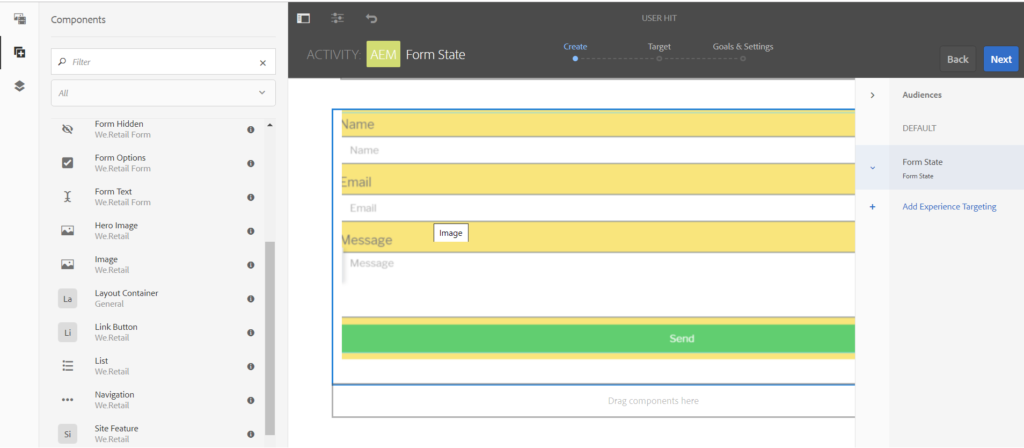This screenshot has height=448, width=1024.
Task: Open page properties sliders icon
Action: (x=338, y=18)
